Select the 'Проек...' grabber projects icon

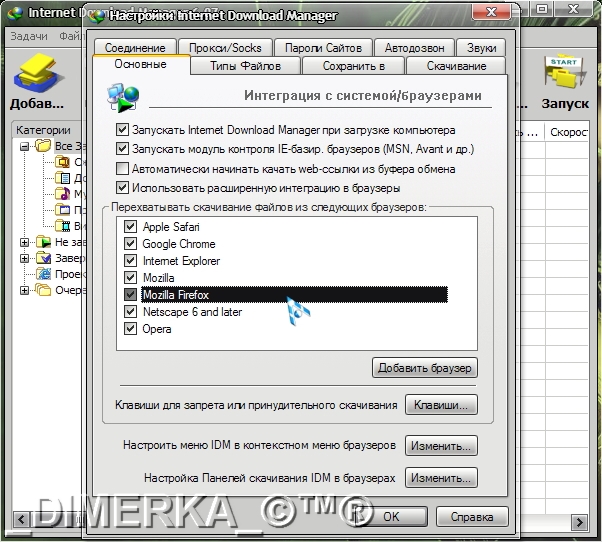[x=42, y=274]
